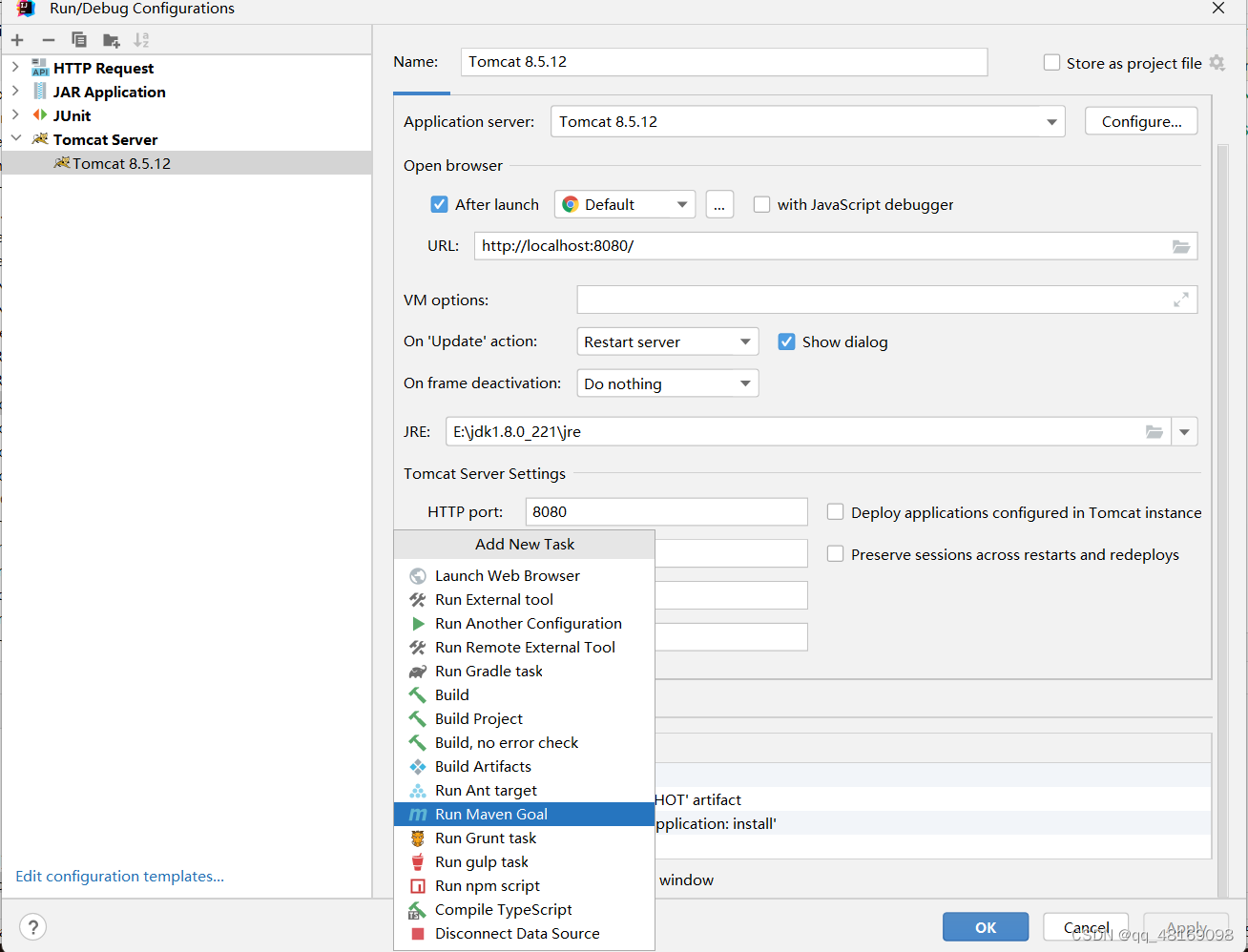The width and height of the screenshot is (1248, 952).
Task: Click the URL input field
Action: pyautogui.click(x=836, y=246)
